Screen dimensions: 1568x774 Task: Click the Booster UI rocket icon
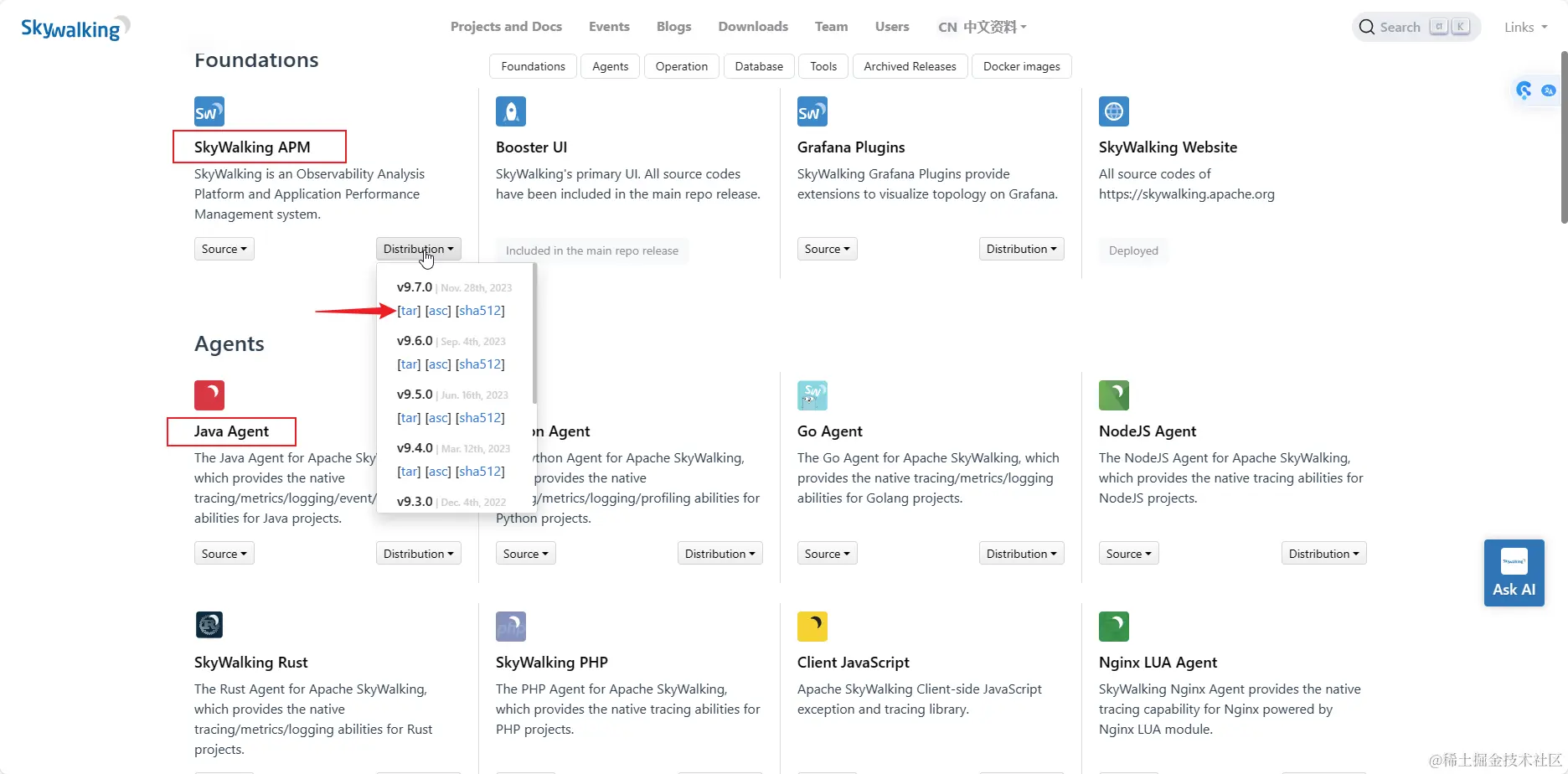(511, 111)
